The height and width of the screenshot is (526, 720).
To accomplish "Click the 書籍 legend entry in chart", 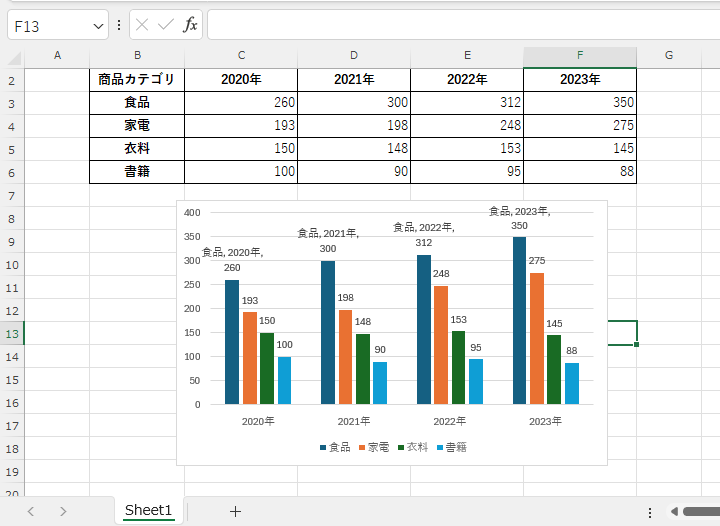I will 452,448.
